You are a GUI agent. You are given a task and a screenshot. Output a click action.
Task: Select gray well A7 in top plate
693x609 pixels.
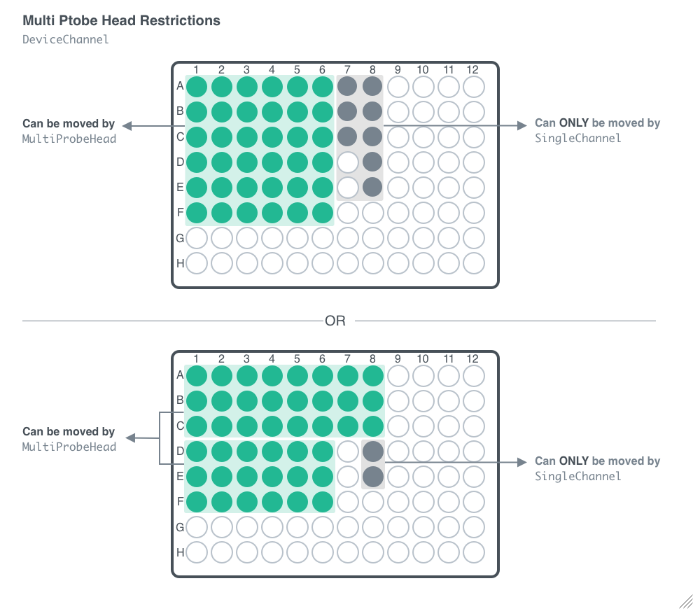click(x=347, y=87)
